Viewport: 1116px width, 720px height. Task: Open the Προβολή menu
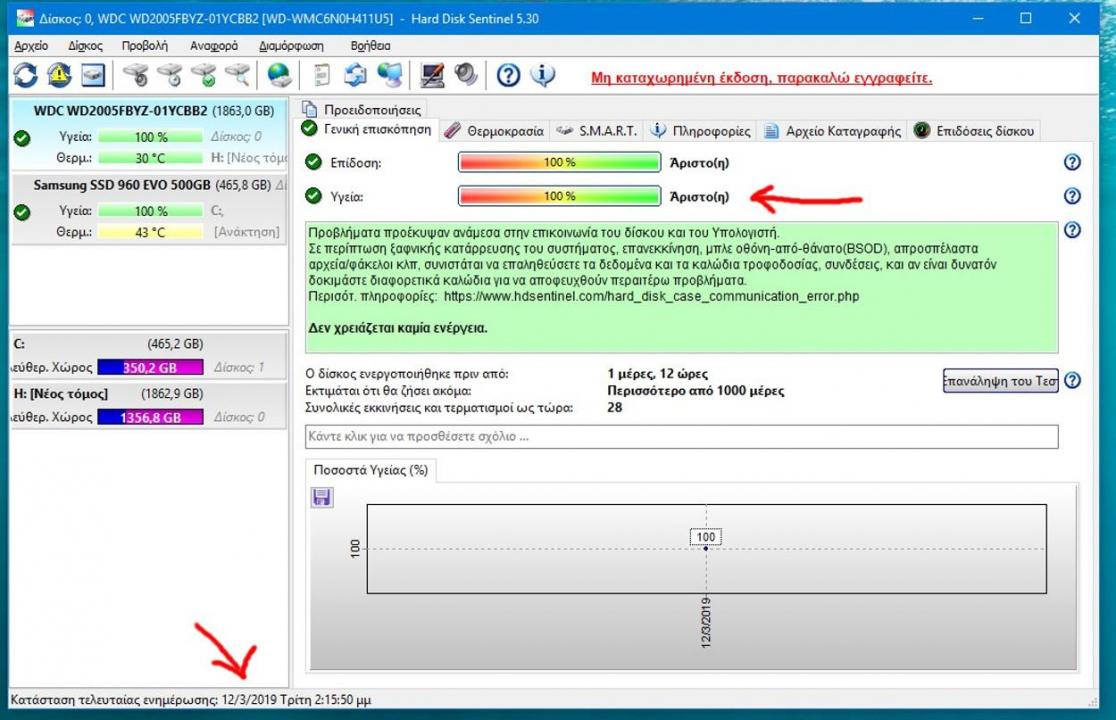pyautogui.click(x=144, y=46)
